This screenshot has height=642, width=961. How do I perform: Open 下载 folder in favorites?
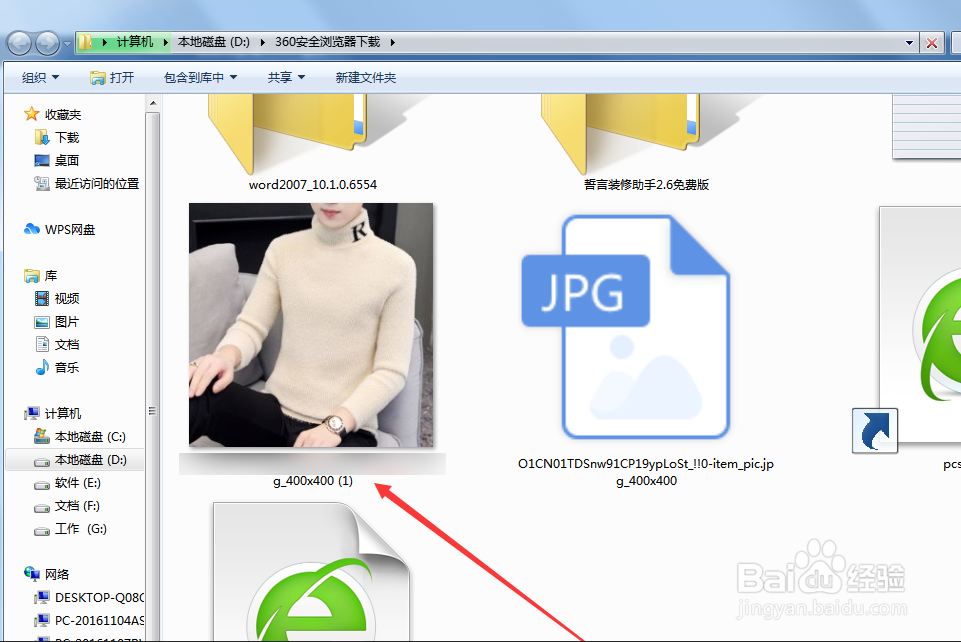[67, 138]
